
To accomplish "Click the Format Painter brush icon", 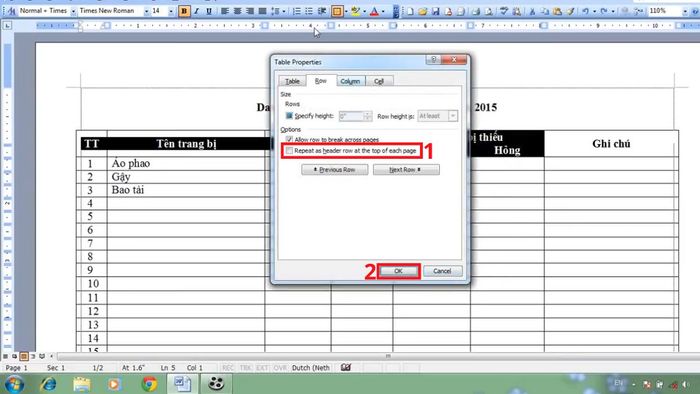I will pyautogui.click(x=570, y=11).
